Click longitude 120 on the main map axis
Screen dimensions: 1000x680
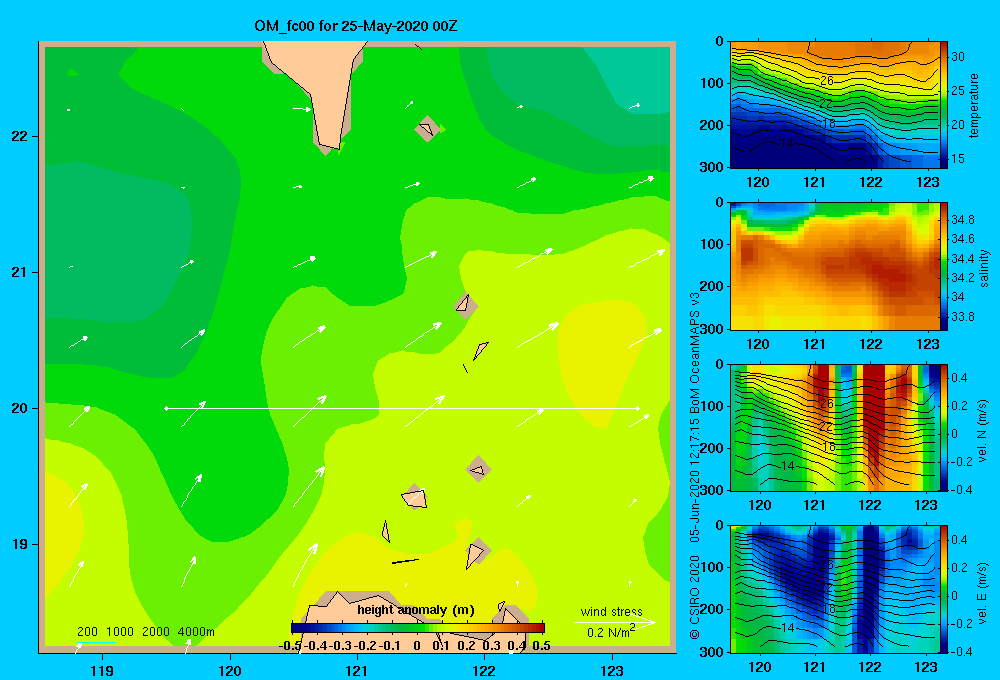[x=230, y=670]
